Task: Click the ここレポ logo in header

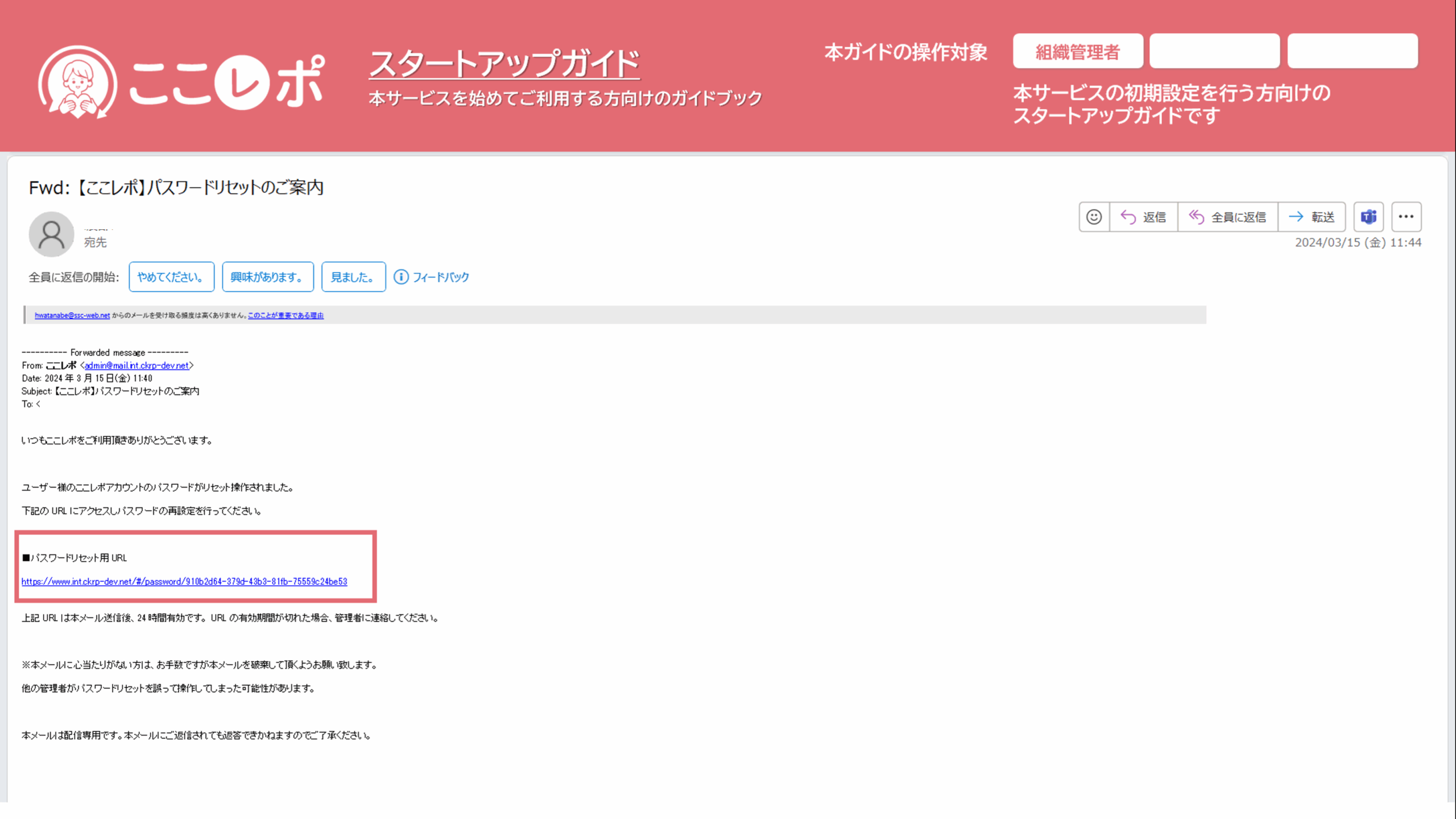Action: (182, 82)
